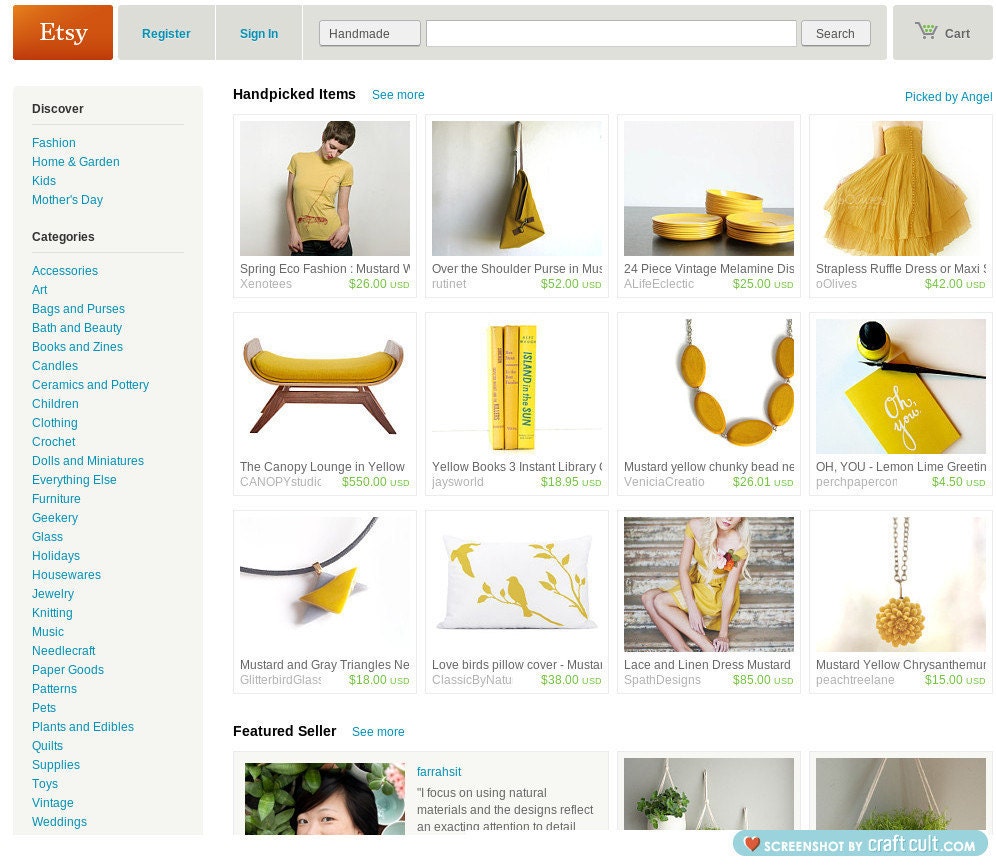Open the Handmade search category dropdown
The width and height of the screenshot is (996, 865).
coord(370,34)
